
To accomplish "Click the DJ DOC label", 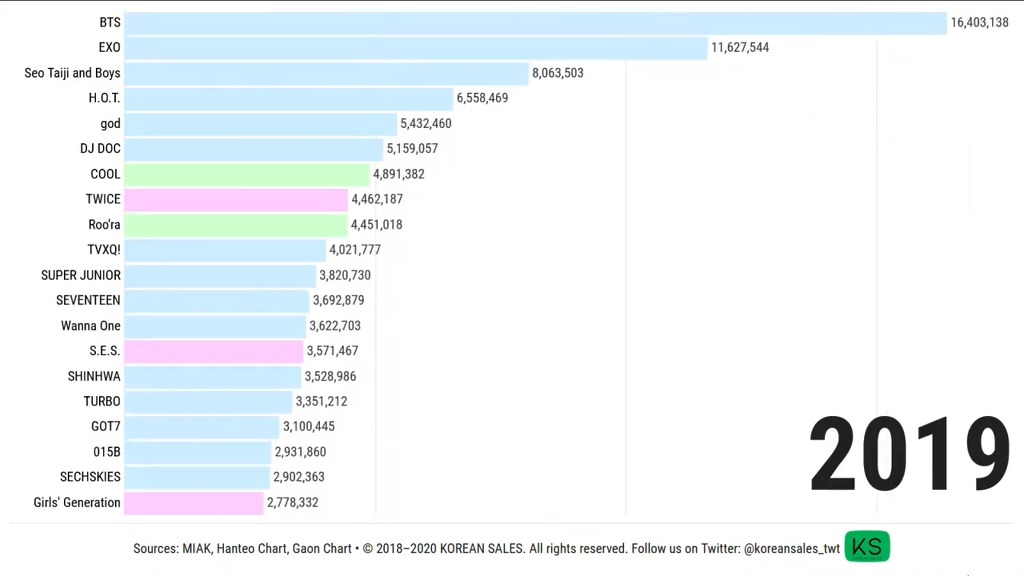I will tap(101, 149).
